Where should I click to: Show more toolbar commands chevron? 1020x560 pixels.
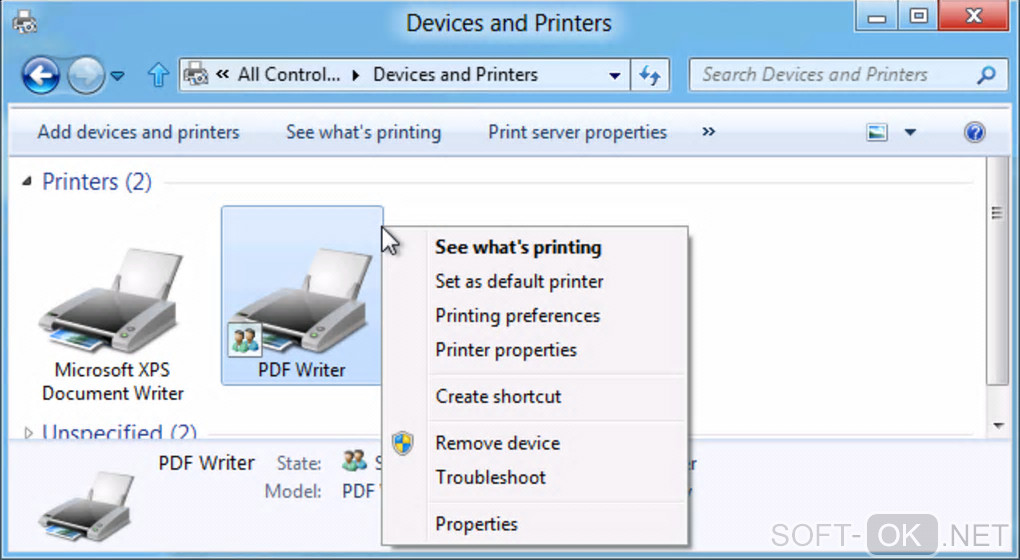click(x=708, y=132)
